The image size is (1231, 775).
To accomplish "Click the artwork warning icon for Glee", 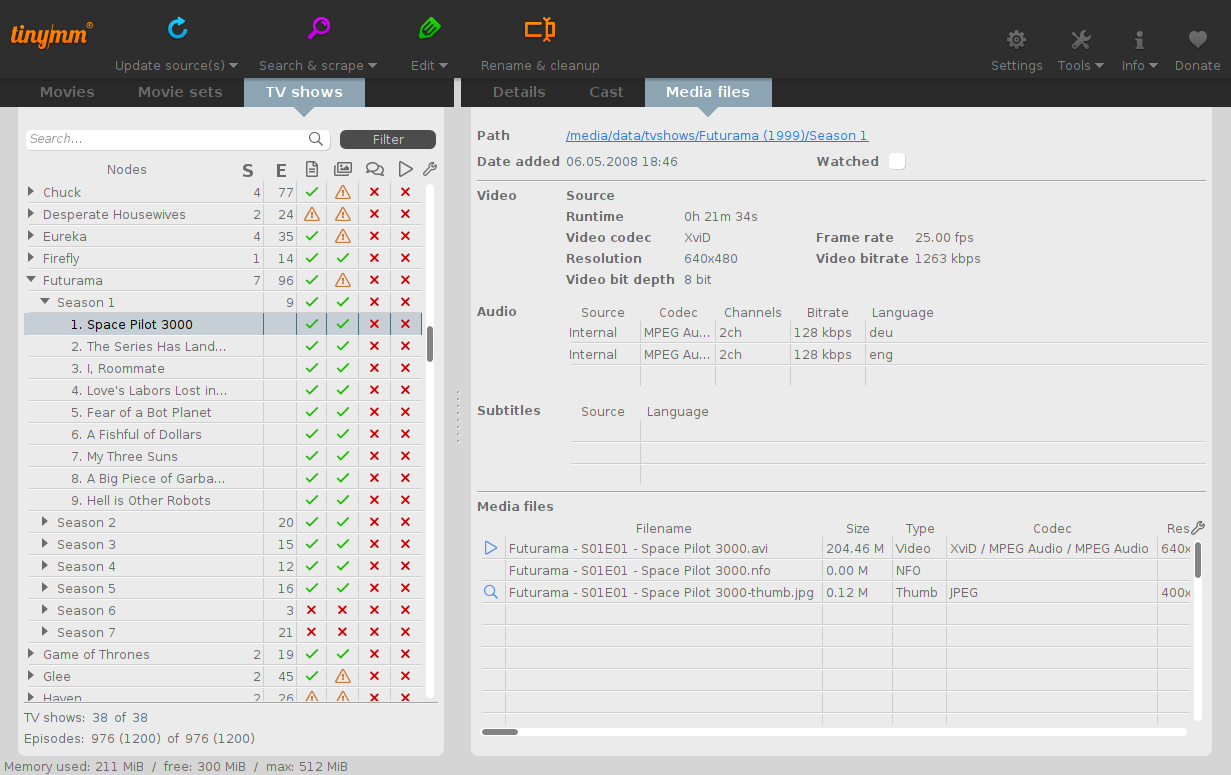I will (x=343, y=676).
